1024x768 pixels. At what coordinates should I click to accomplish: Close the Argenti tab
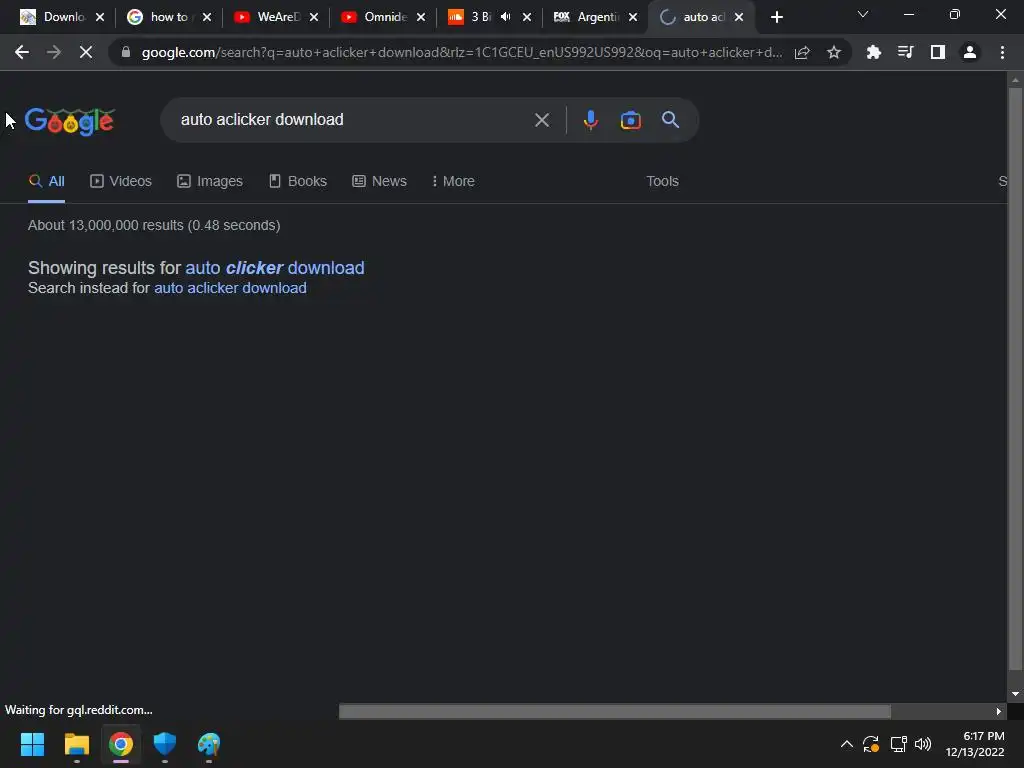[x=633, y=17]
